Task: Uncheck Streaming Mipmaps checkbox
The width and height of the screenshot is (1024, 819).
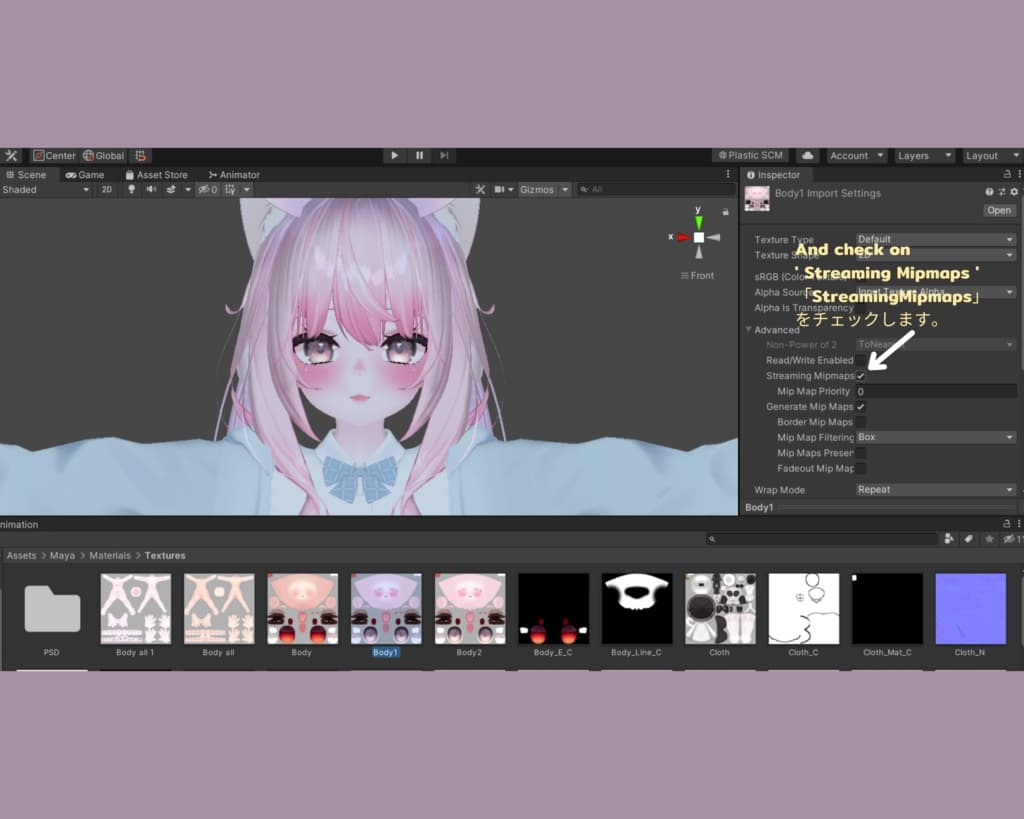Action: [x=861, y=376]
